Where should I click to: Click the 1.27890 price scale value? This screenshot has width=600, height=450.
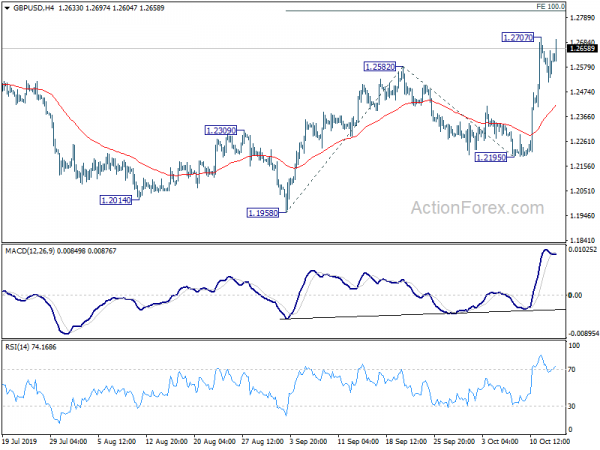pyautogui.click(x=582, y=18)
